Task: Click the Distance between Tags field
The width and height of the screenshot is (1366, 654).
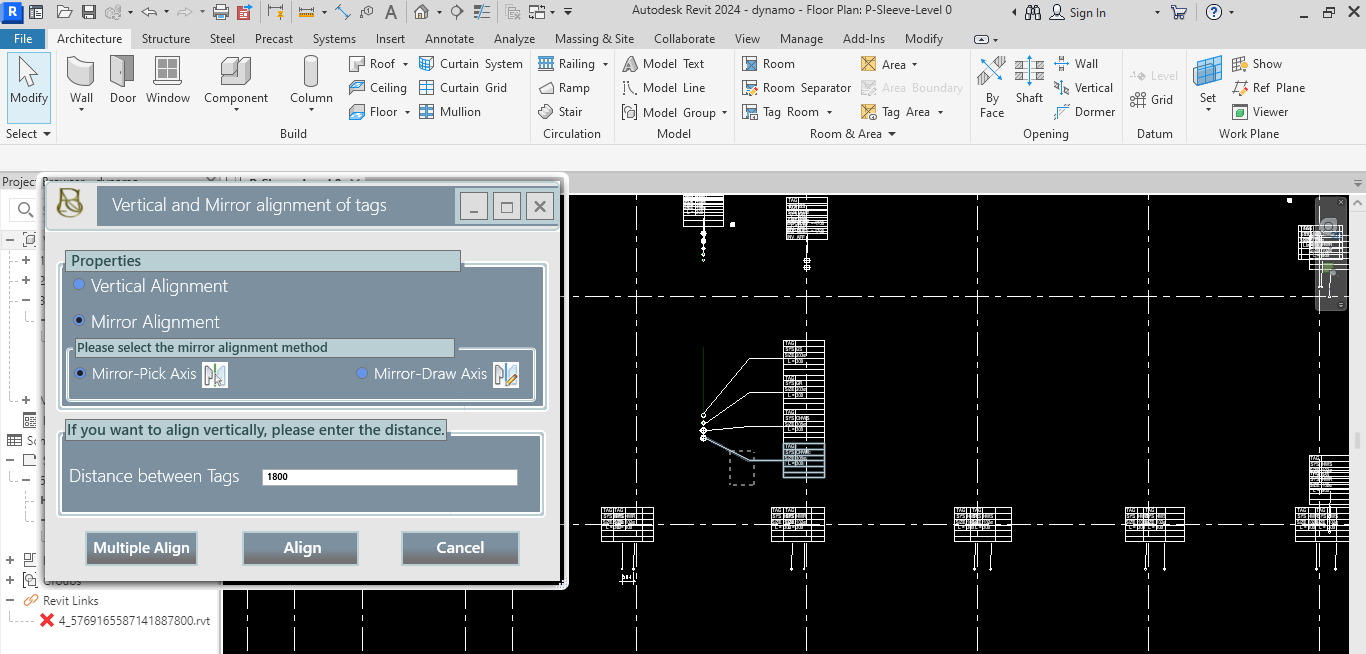Action: click(390, 477)
